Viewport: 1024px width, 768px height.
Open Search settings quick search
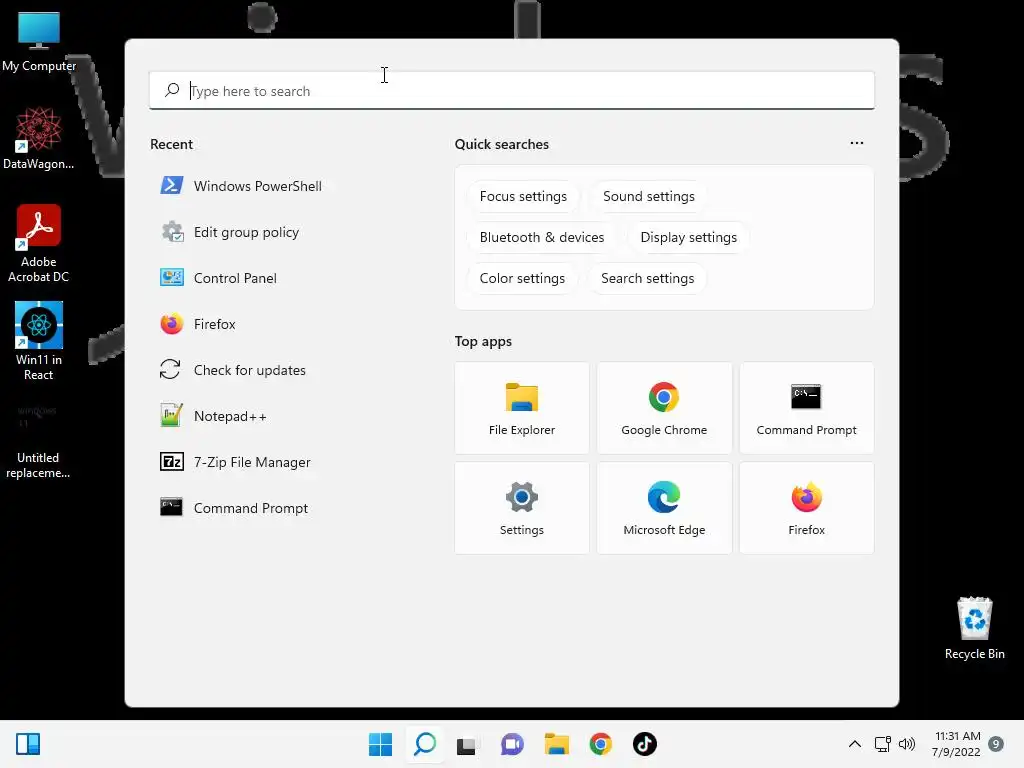(647, 279)
